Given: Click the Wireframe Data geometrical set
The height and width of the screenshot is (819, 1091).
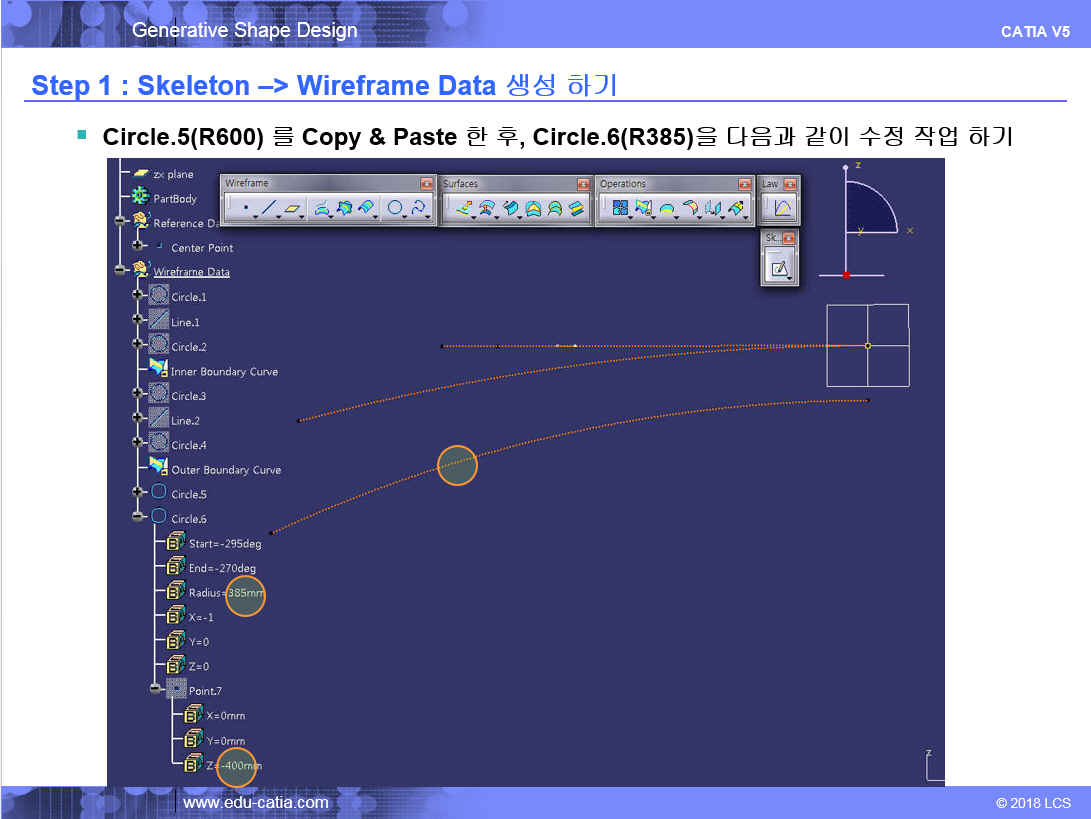Looking at the screenshot, I should [x=191, y=272].
